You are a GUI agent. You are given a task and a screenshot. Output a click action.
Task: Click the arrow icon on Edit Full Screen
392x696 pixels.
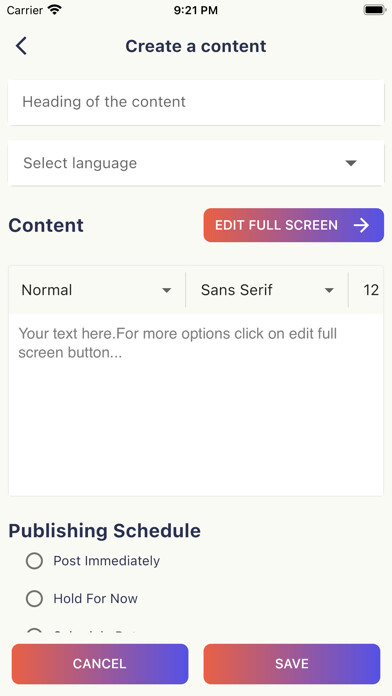361,225
